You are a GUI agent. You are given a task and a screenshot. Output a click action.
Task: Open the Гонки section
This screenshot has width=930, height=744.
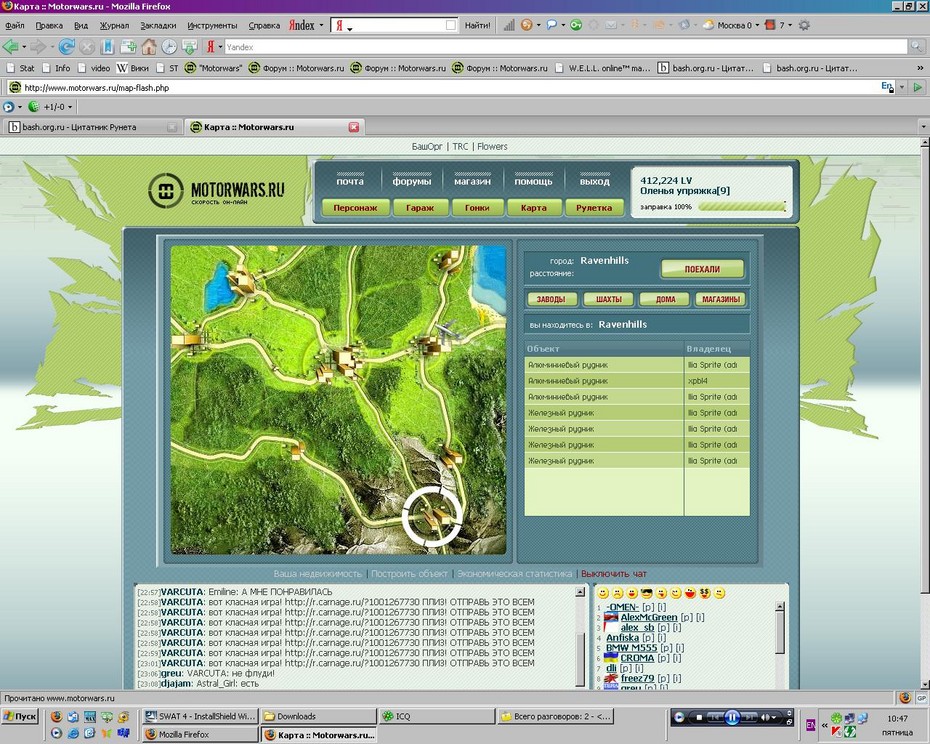click(477, 208)
